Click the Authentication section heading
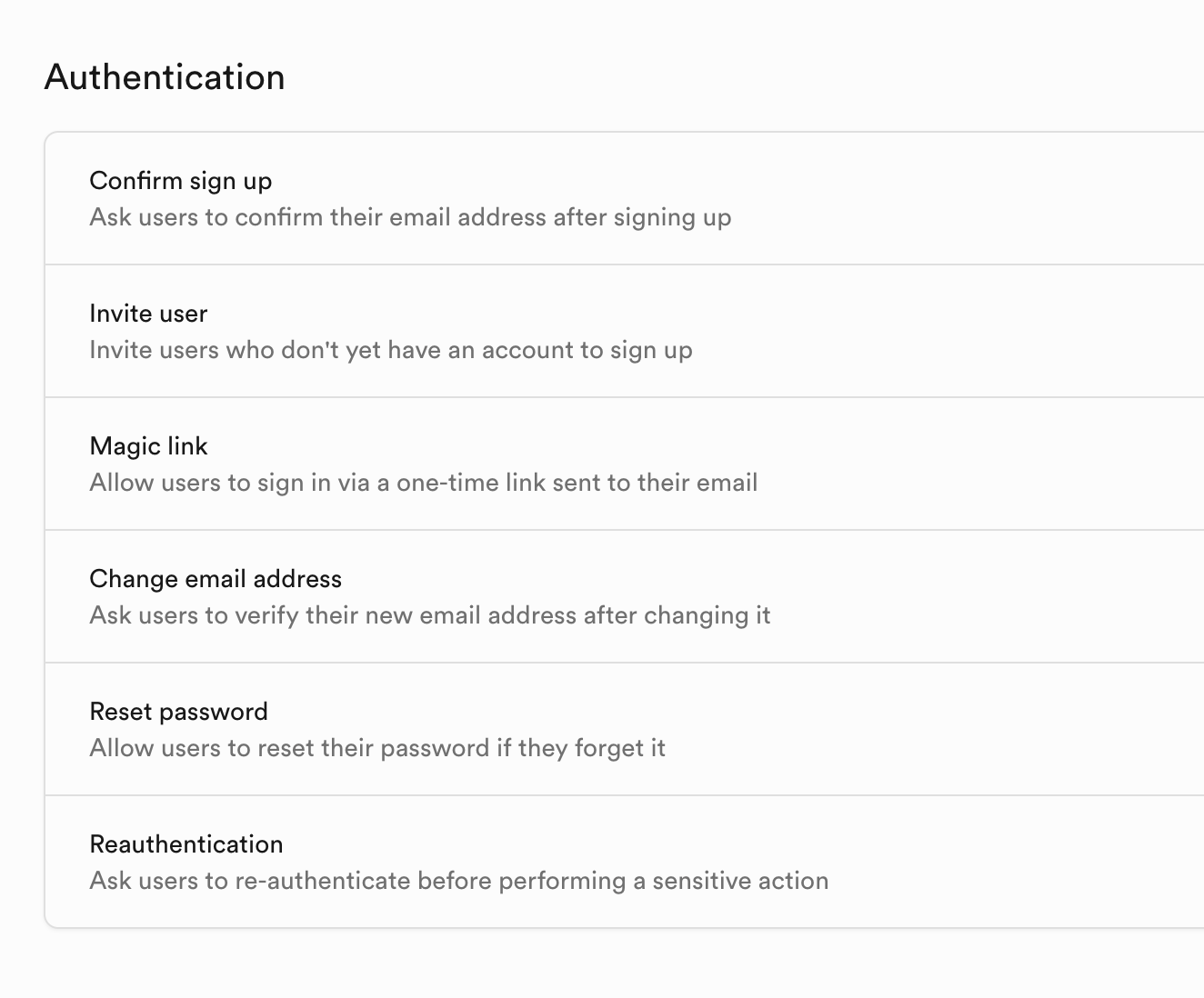The image size is (1204, 998). (x=165, y=77)
